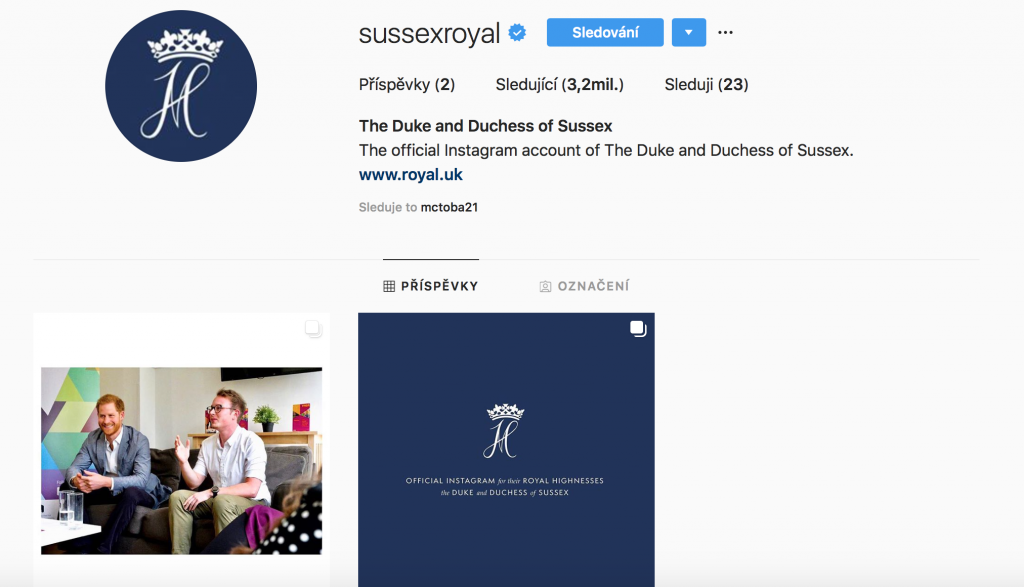Click the carousel icon on the navy post
The image size is (1024, 587).
(638, 329)
